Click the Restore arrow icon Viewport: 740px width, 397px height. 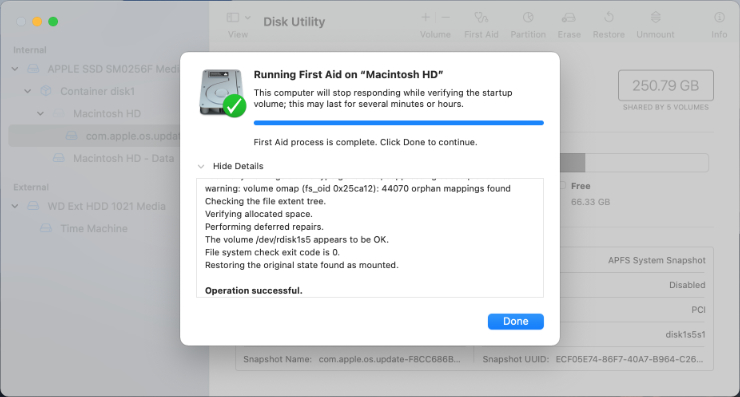point(609,18)
